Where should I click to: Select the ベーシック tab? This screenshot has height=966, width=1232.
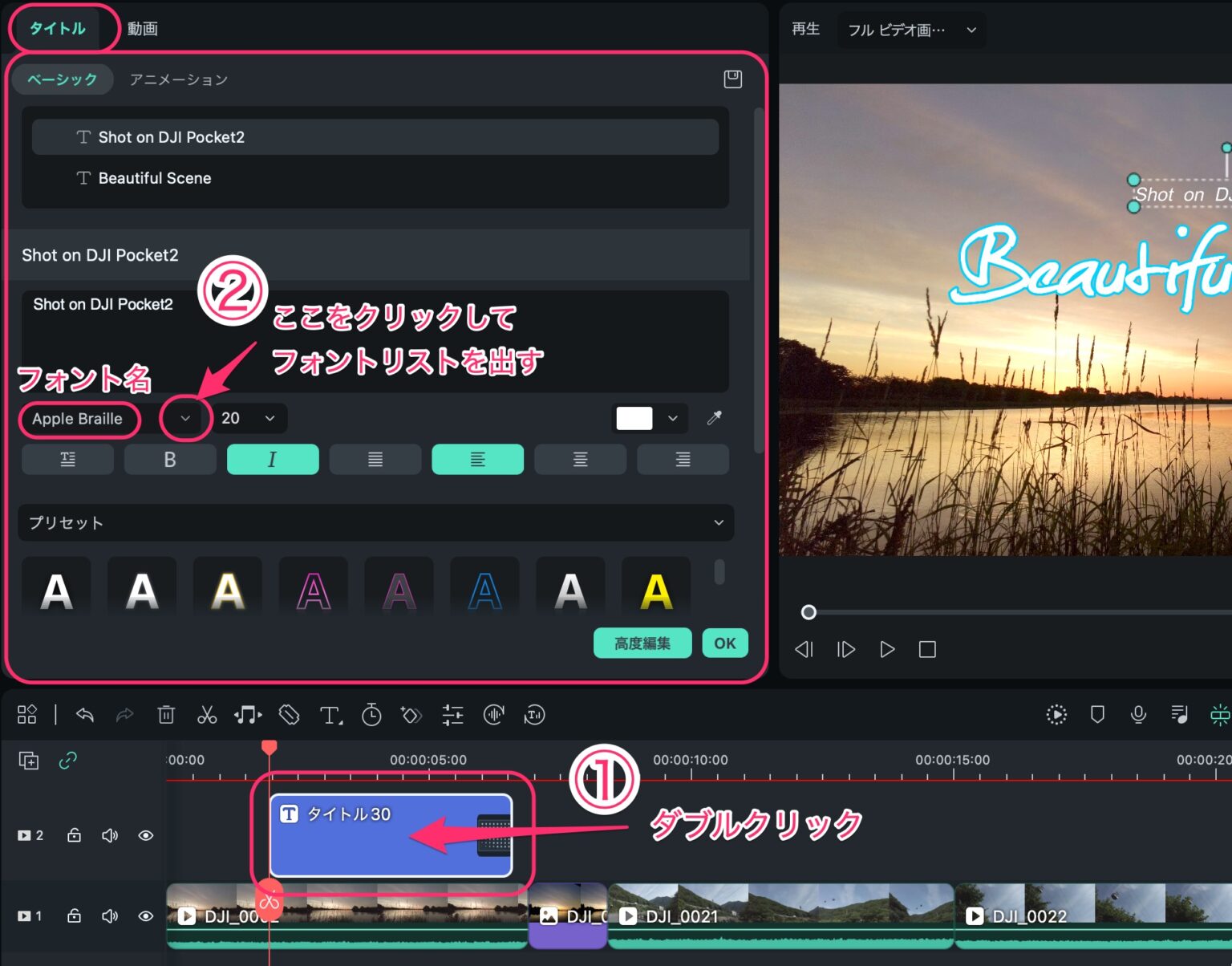(62, 79)
